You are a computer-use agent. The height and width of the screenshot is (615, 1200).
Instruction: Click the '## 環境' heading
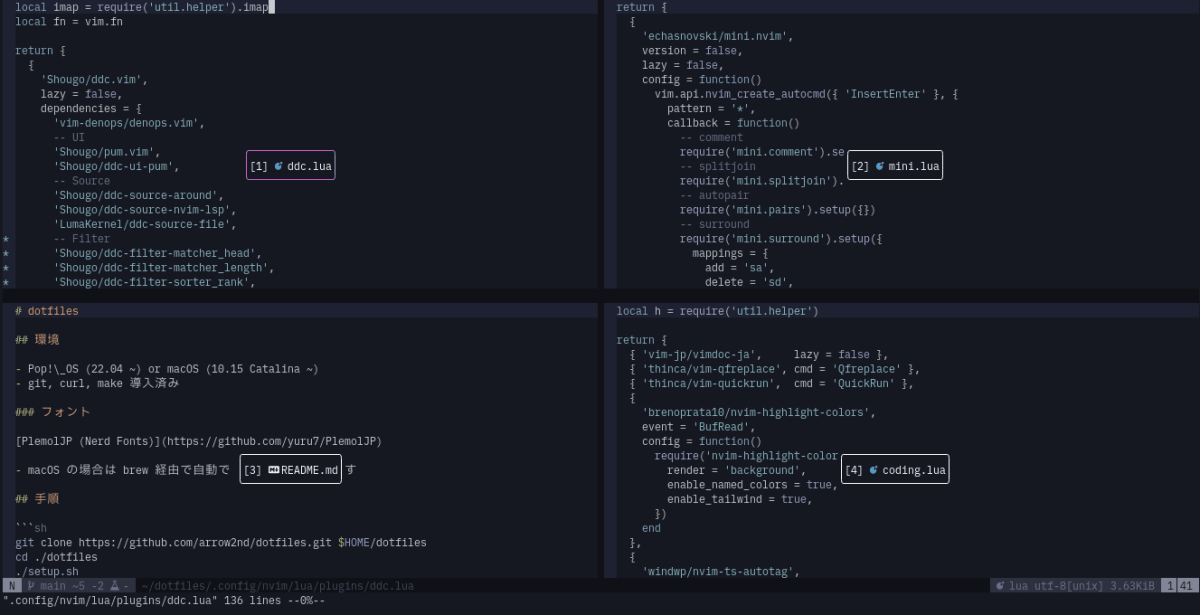[x=37, y=340]
